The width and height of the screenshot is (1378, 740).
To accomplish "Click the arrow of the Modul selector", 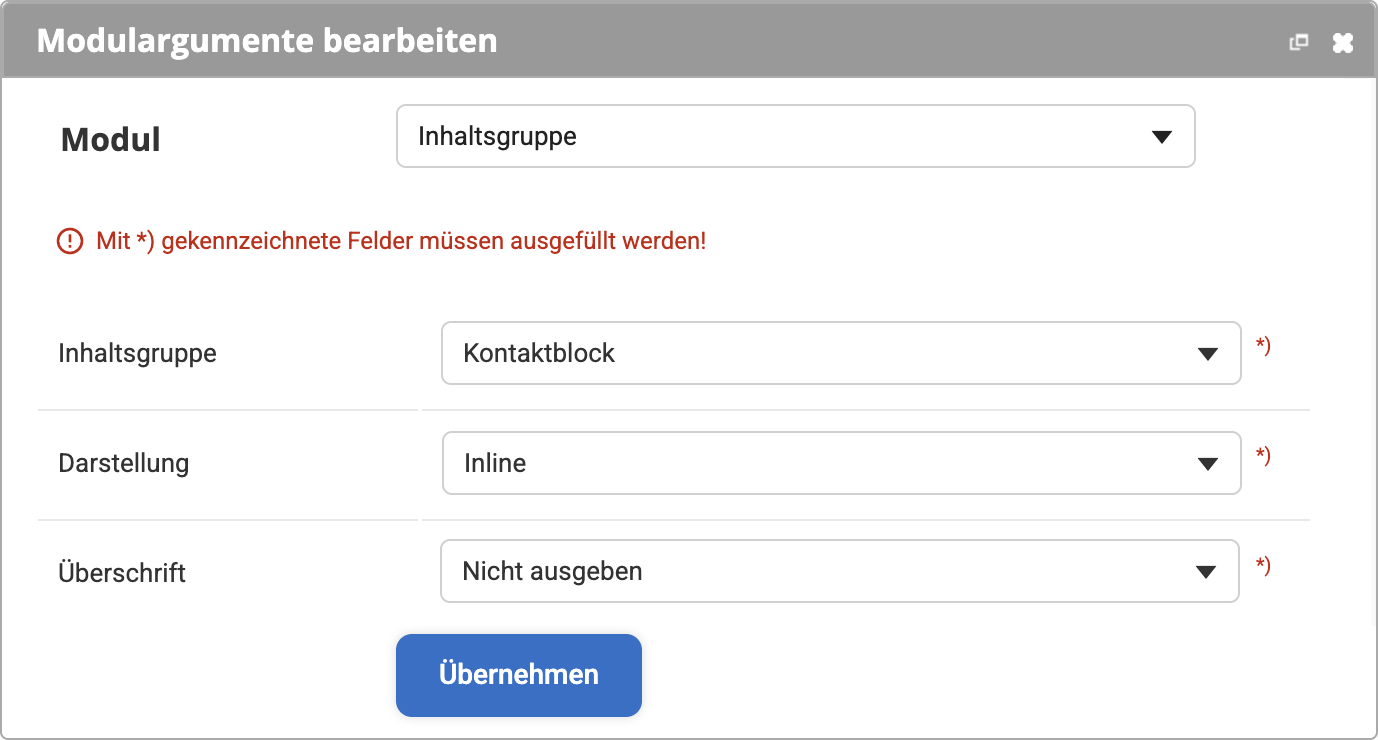I will click(1161, 137).
